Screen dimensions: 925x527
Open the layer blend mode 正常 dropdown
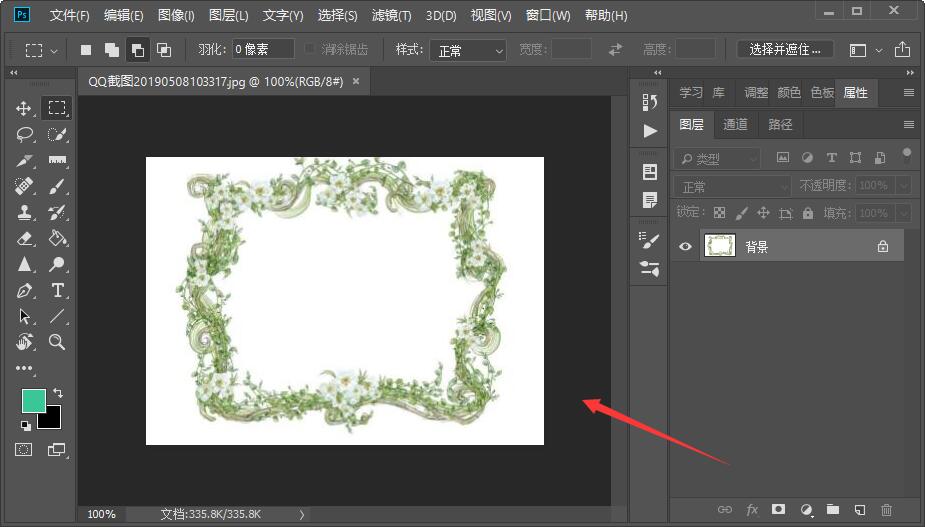click(x=732, y=186)
